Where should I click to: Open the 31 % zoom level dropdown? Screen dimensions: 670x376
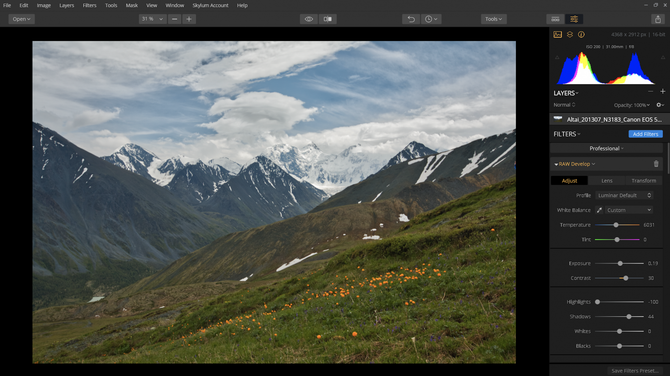point(153,19)
